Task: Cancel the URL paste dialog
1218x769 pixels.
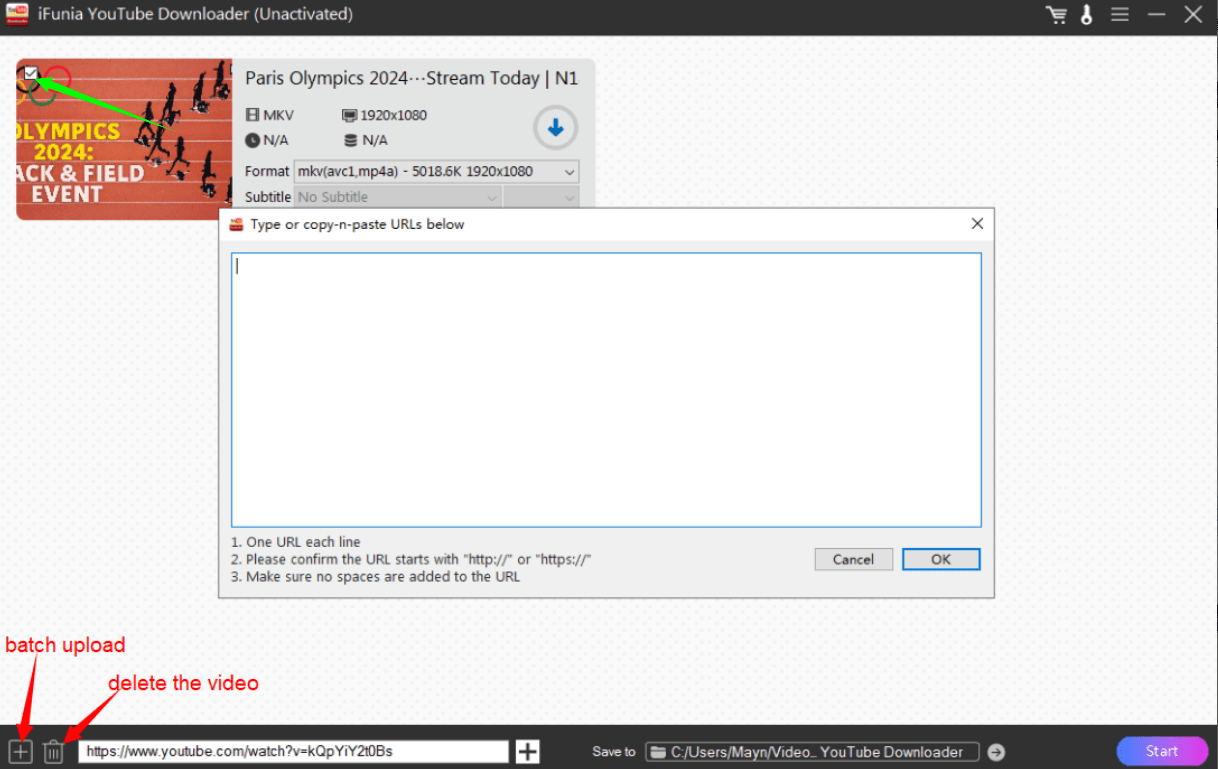Action: click(853, 559)
